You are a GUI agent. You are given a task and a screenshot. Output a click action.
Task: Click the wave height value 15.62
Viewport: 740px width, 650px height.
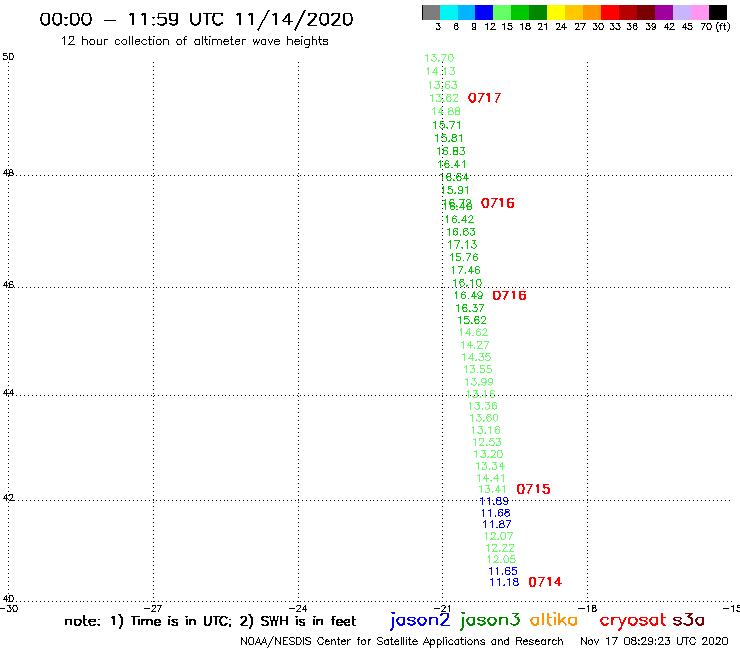pos(471,320)
